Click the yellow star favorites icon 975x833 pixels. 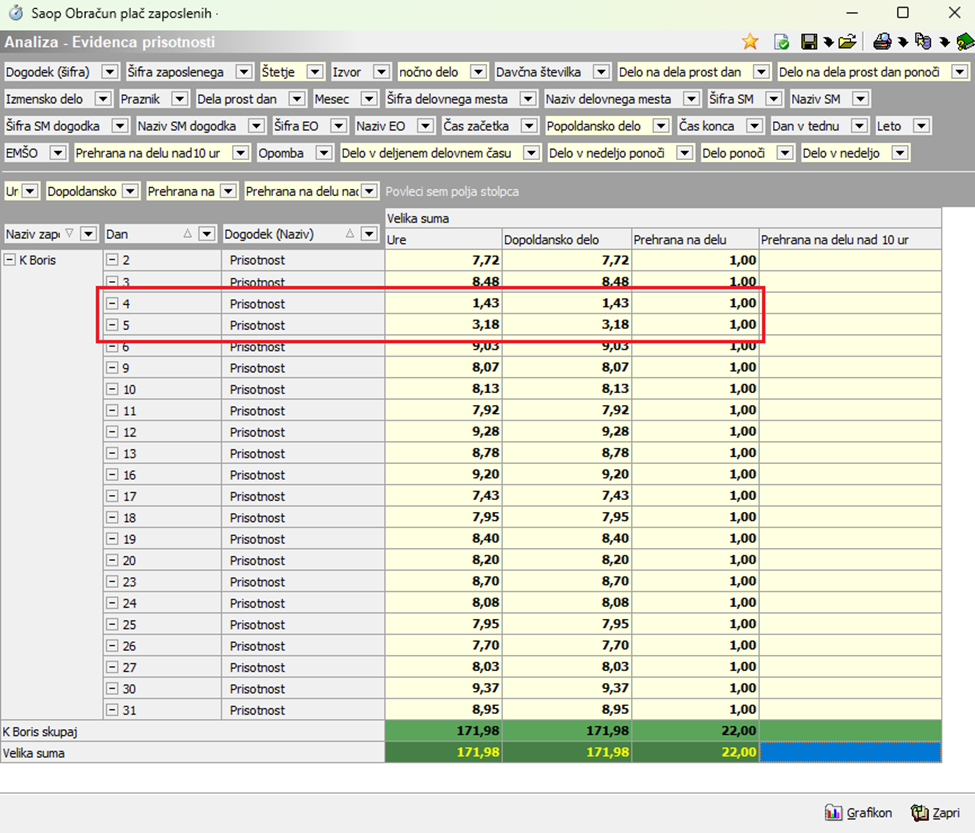coord(749,42)
